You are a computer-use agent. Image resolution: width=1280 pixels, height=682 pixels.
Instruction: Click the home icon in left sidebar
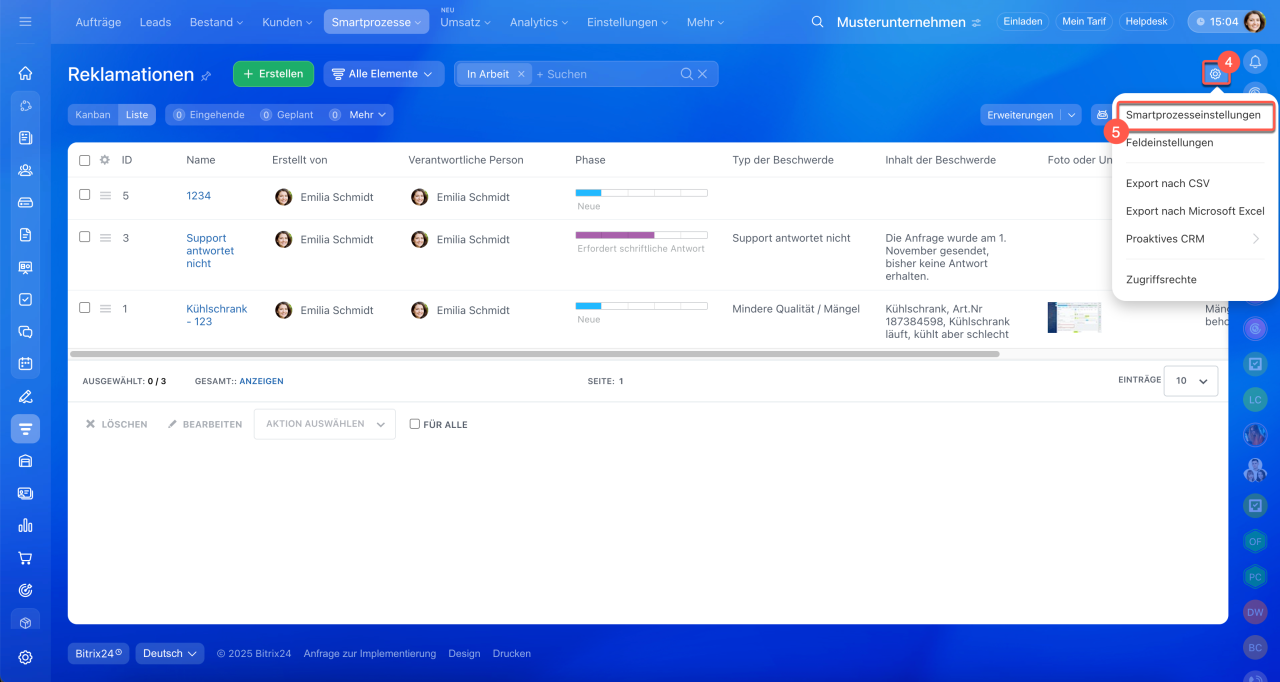click(x=25, y=73)
